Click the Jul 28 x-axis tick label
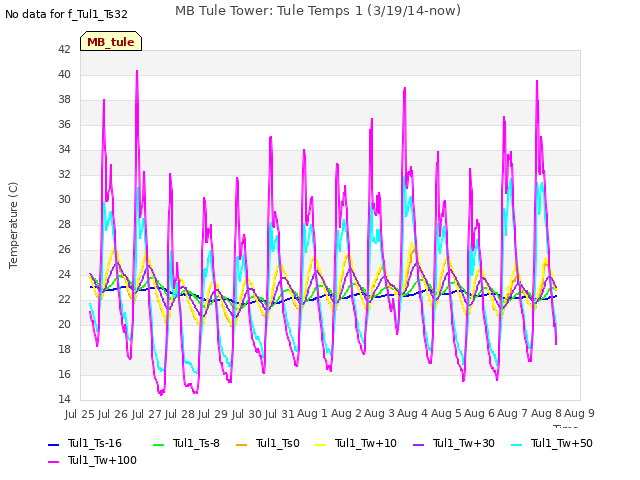 coord(180,414)
